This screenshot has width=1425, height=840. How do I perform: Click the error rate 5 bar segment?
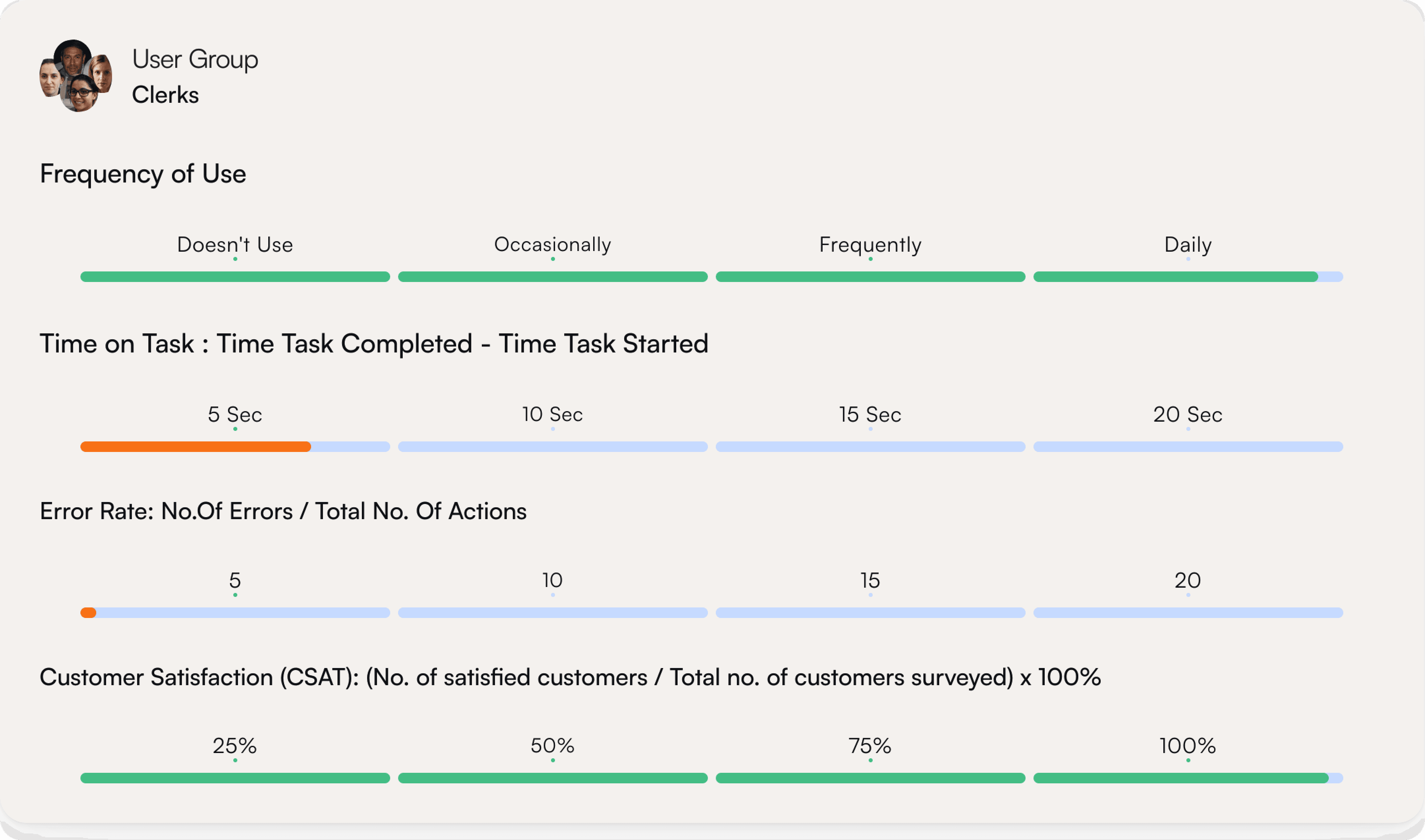(x=235, y=612)
